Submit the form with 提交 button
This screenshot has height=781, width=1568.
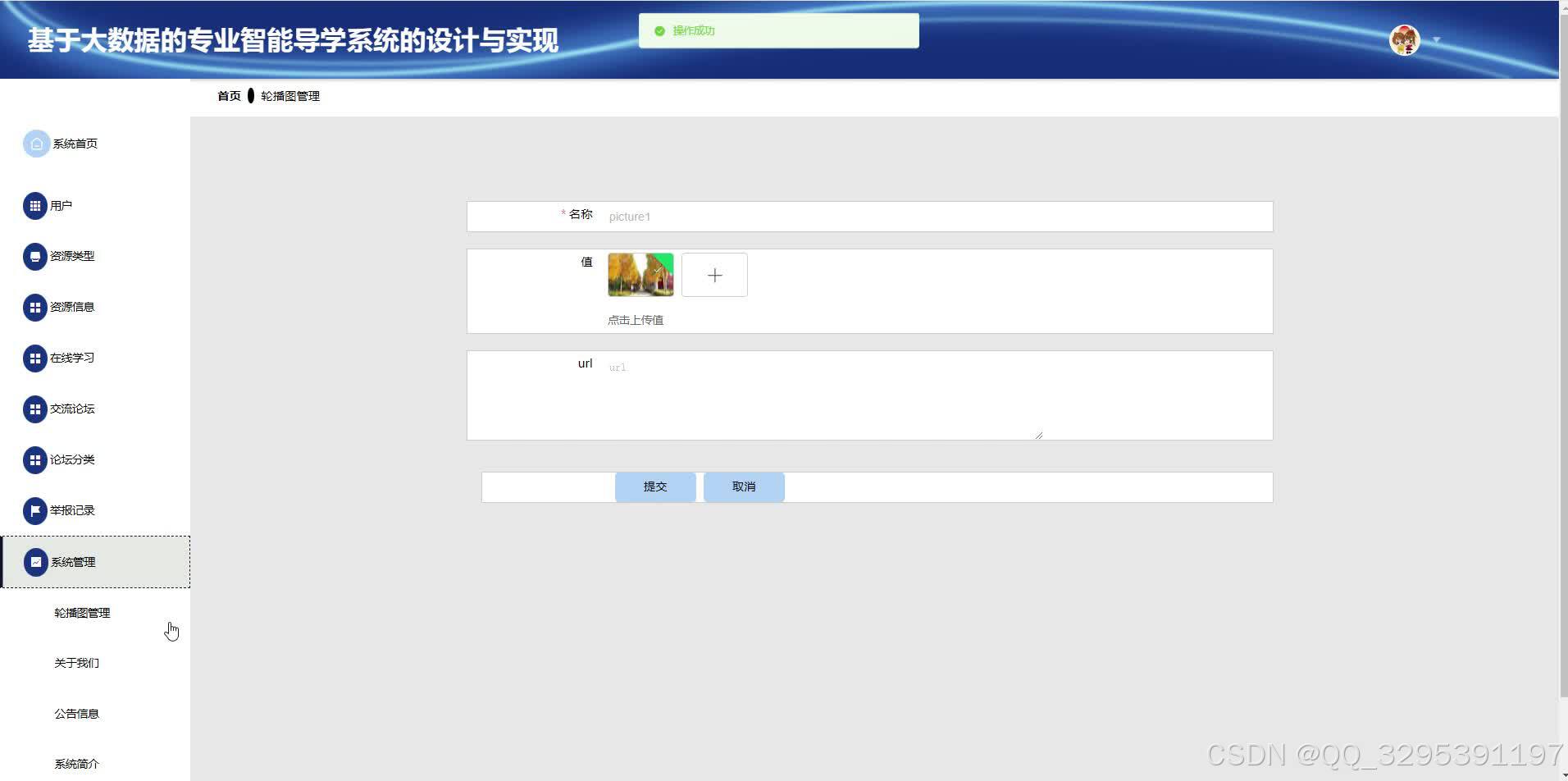point(654,486)
